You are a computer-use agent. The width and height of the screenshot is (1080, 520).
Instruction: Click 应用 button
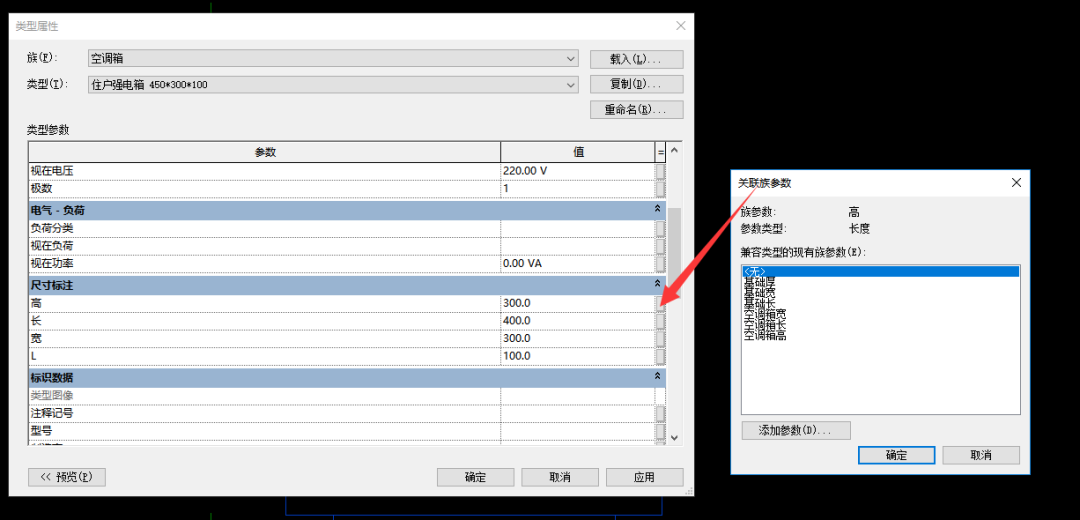pos(645,477)
